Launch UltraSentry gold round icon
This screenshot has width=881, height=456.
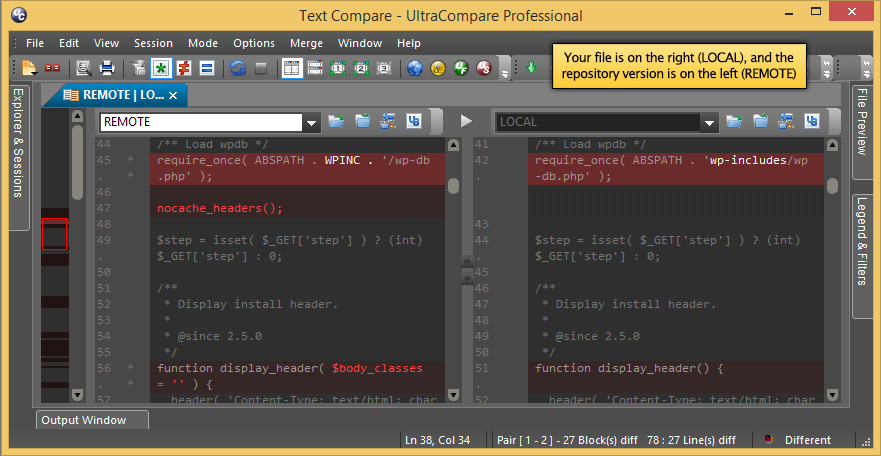point(438,69)
